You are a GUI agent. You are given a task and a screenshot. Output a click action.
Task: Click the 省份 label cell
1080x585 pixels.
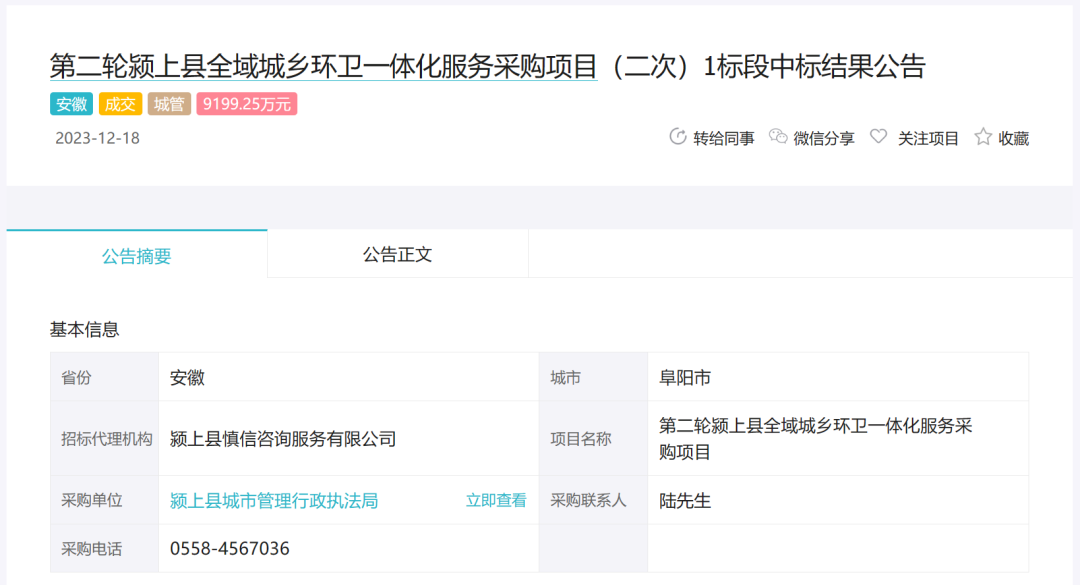coord(105,377)
